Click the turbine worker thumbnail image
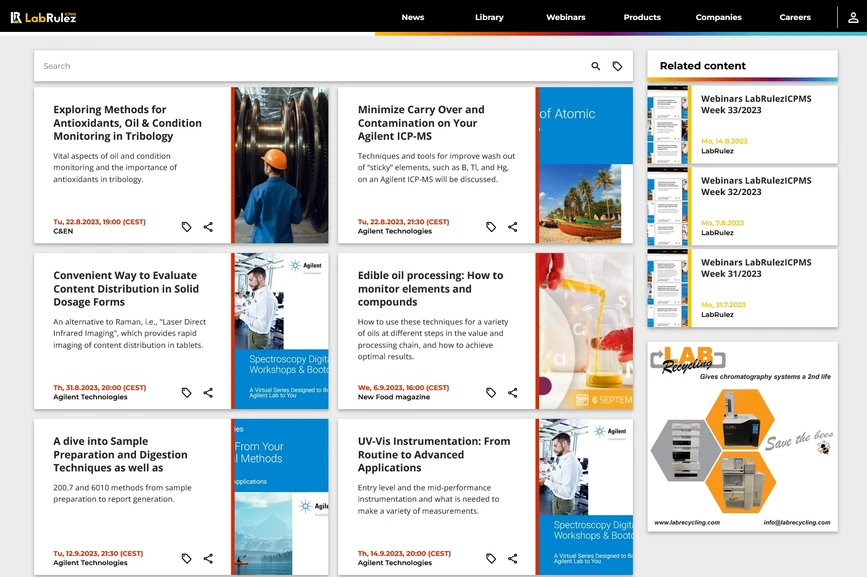This screenshot has width=867, height=577. [x=281, y=165]
